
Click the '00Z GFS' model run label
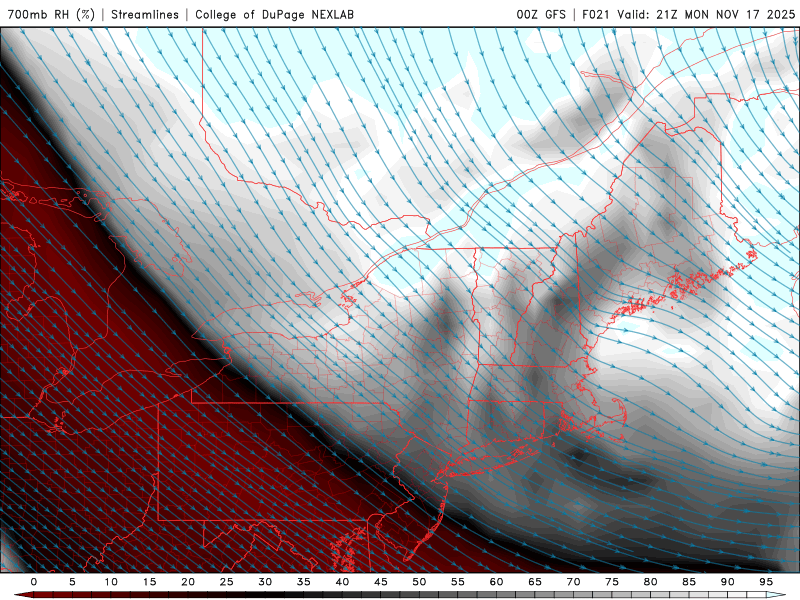[x=541, y=14]
